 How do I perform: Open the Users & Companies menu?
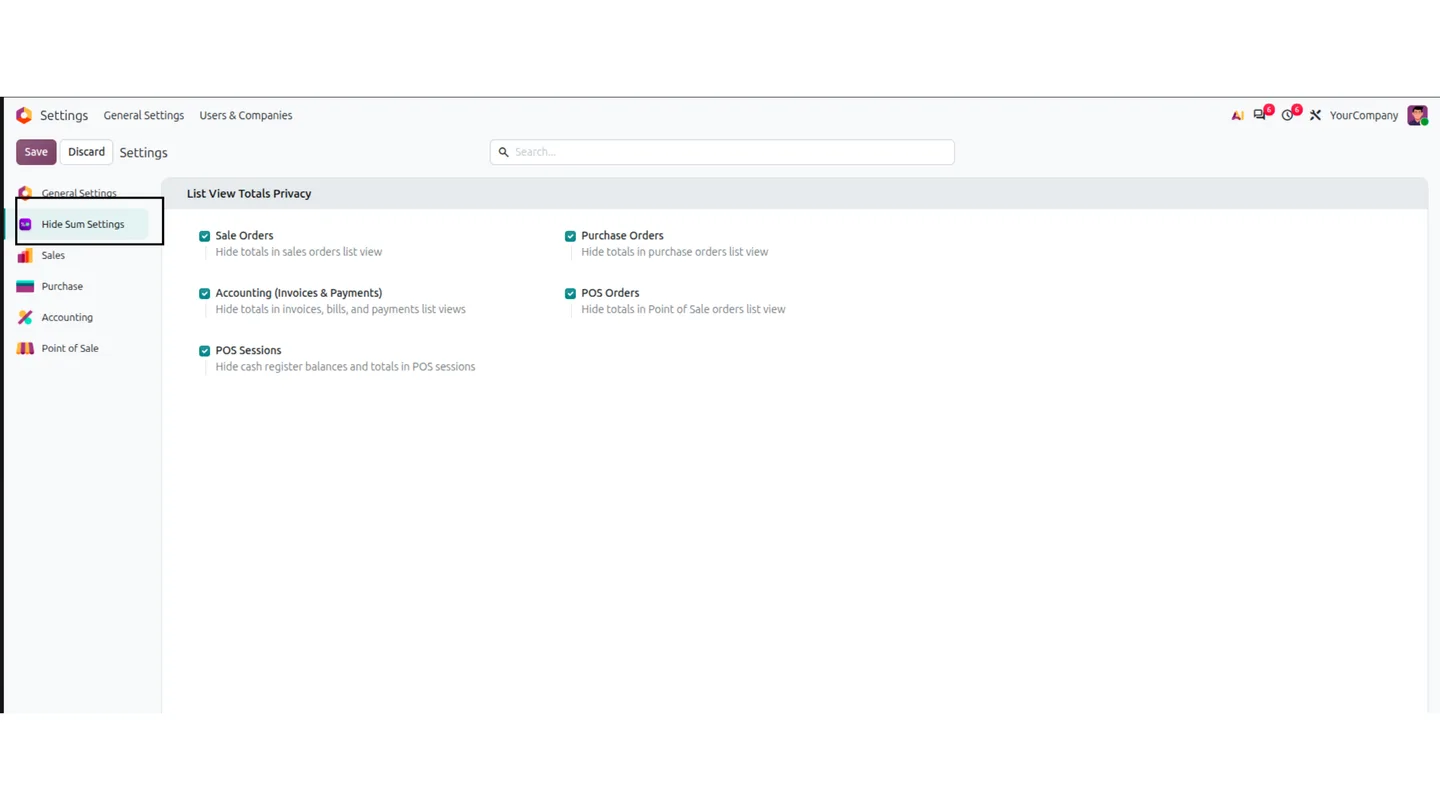[x=246, y=115]
